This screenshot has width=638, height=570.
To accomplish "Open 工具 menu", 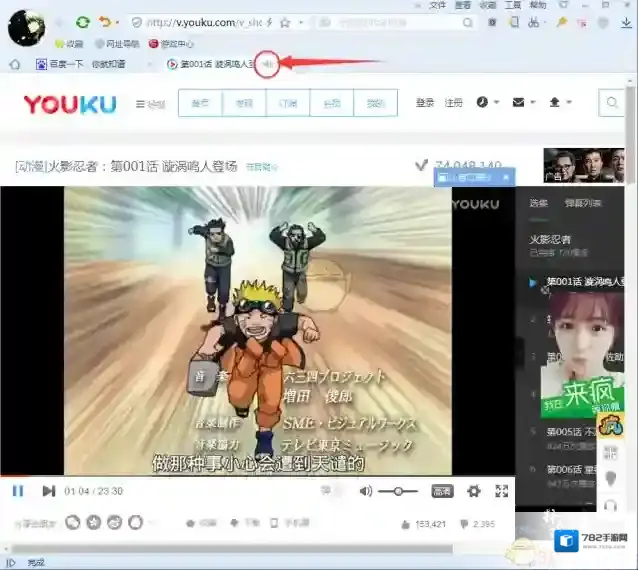I will pos(513,5).
